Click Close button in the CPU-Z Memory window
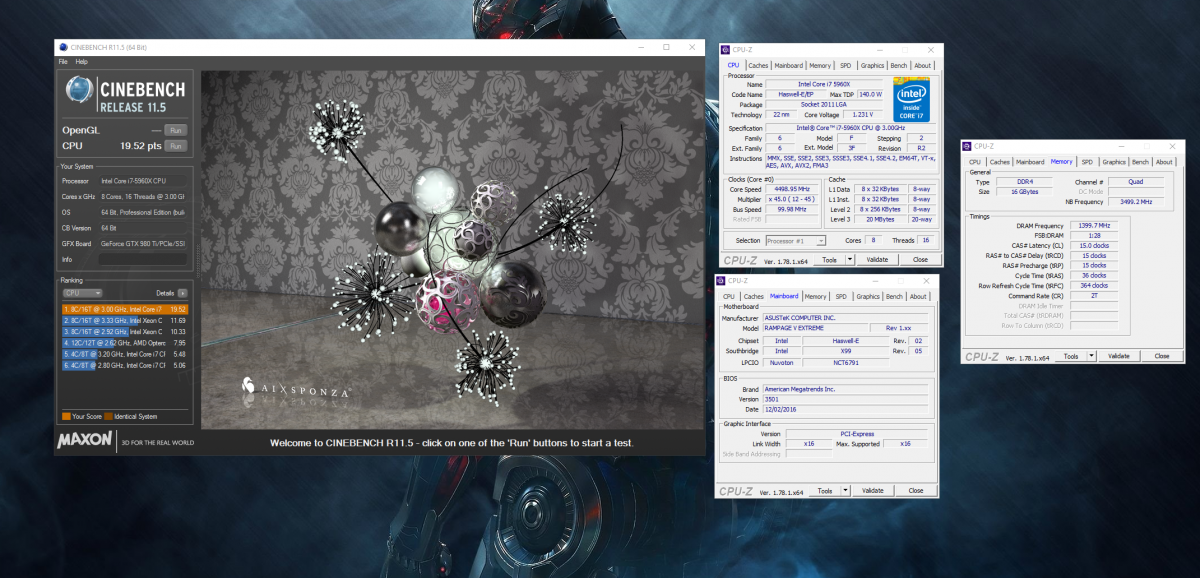The height and width of the screenshot is (578, 1200). click(1162, 356)
